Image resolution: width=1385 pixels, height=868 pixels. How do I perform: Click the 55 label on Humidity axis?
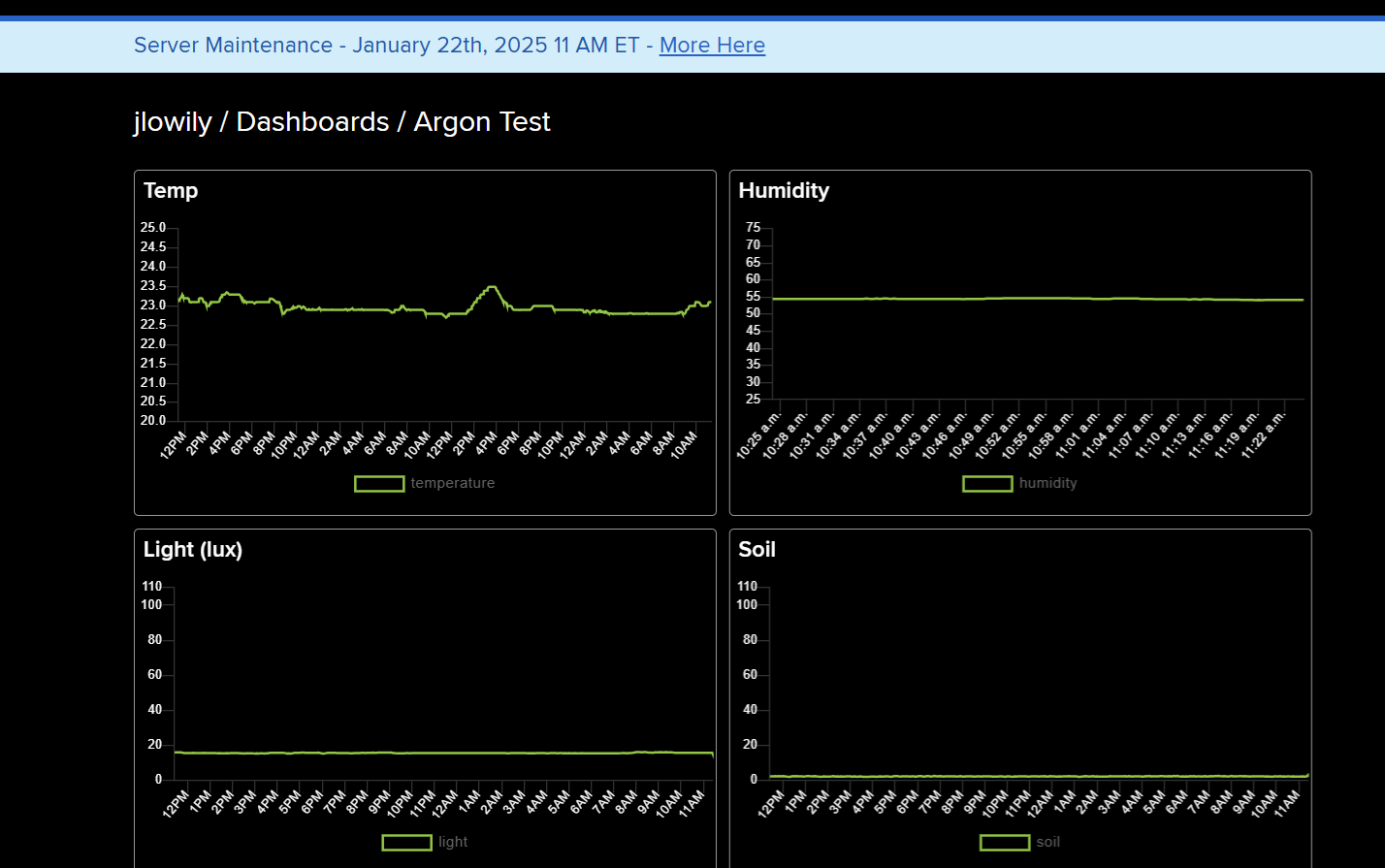753,297
